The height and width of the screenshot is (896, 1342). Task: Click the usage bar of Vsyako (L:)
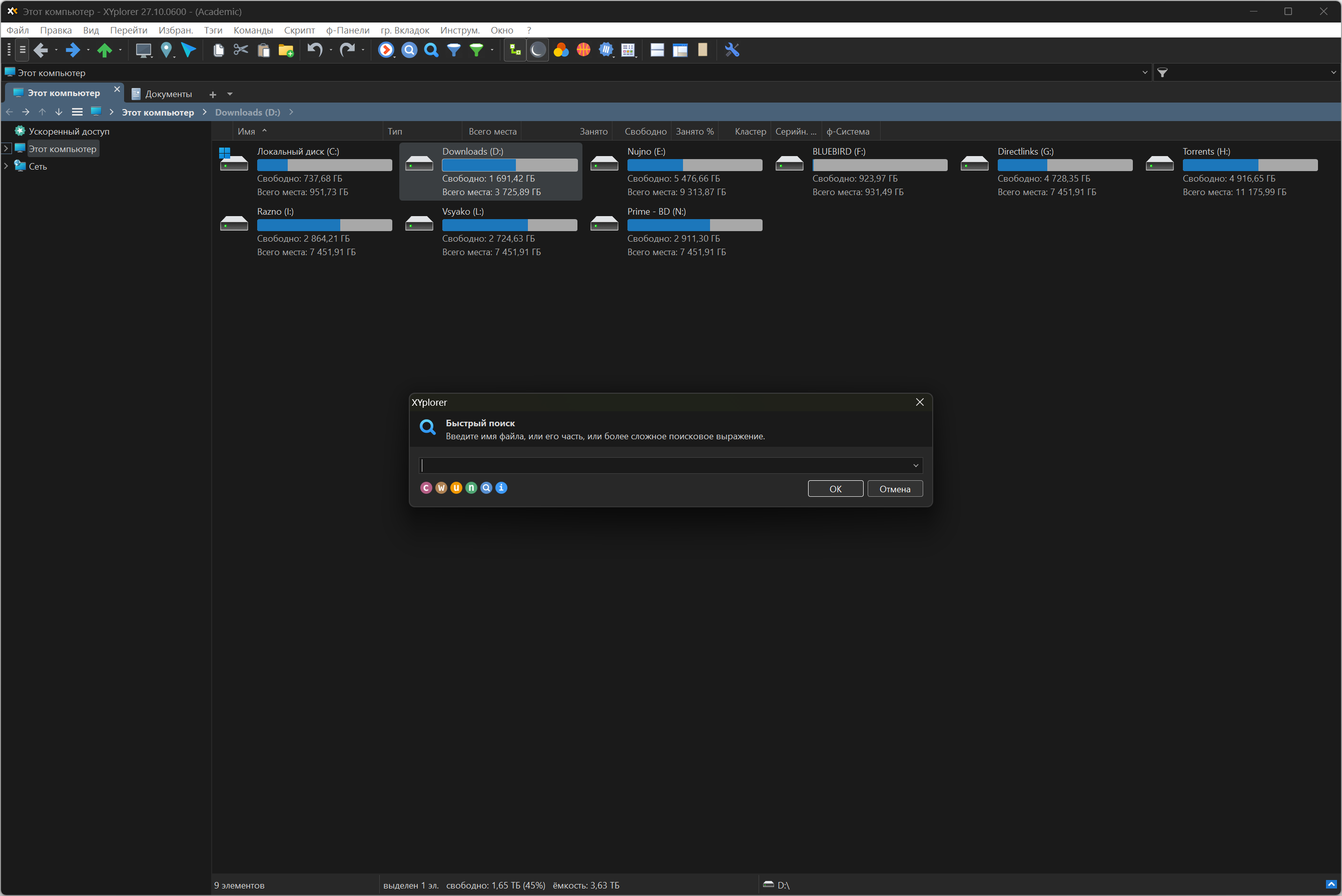point(509,225)
